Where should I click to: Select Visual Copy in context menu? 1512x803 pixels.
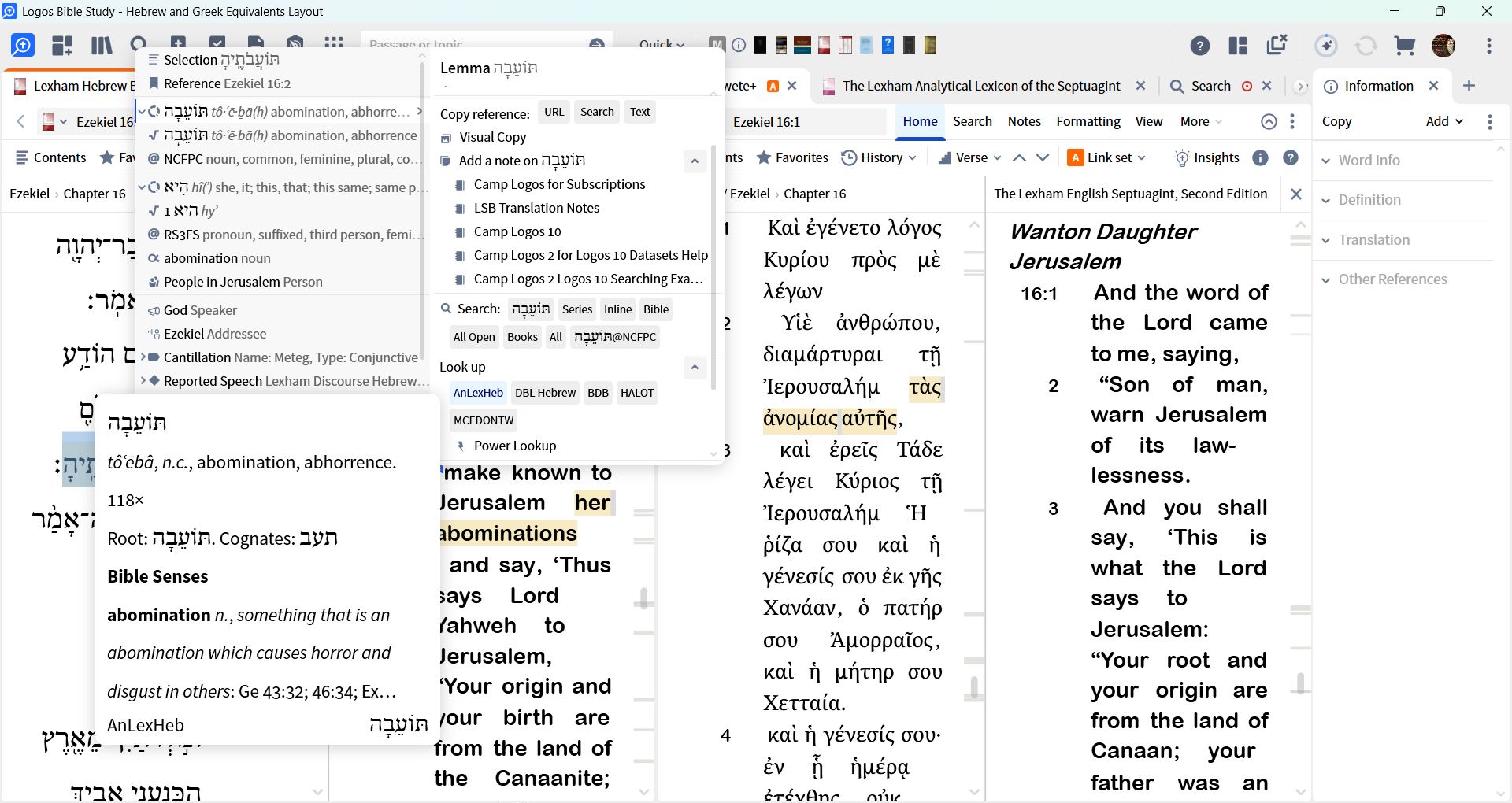tap(493, 137)
